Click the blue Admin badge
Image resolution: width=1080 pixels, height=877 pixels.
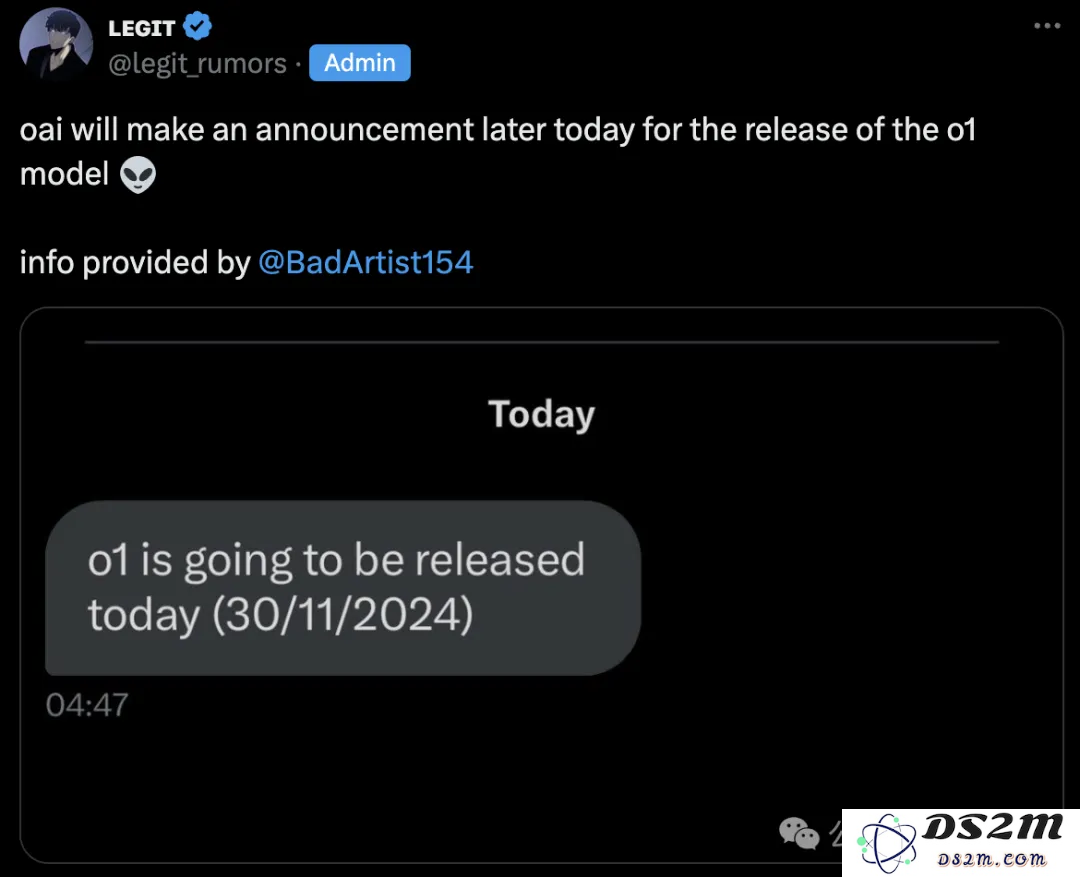(x=360, y=63)
